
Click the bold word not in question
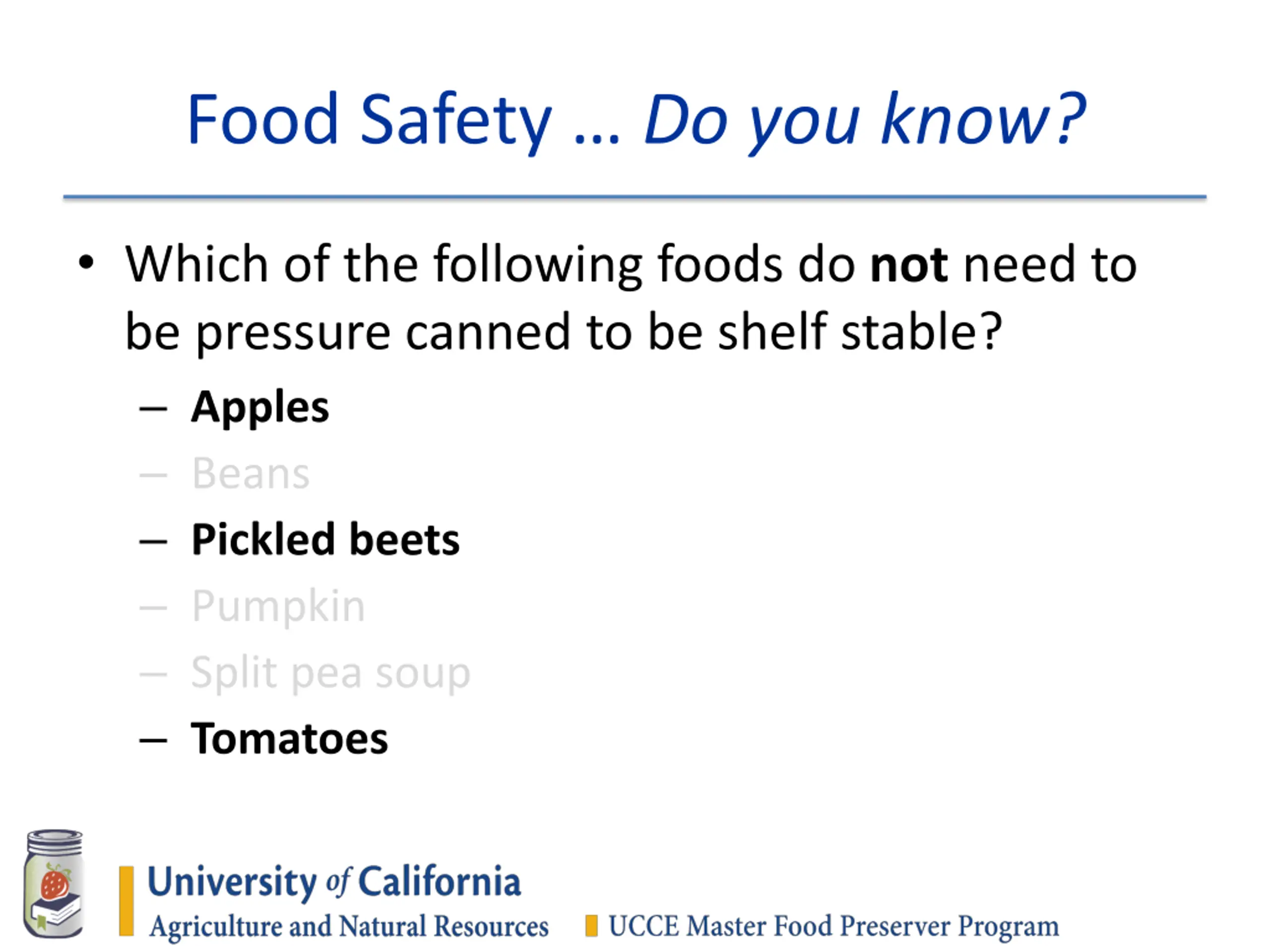tap(909, 265)
